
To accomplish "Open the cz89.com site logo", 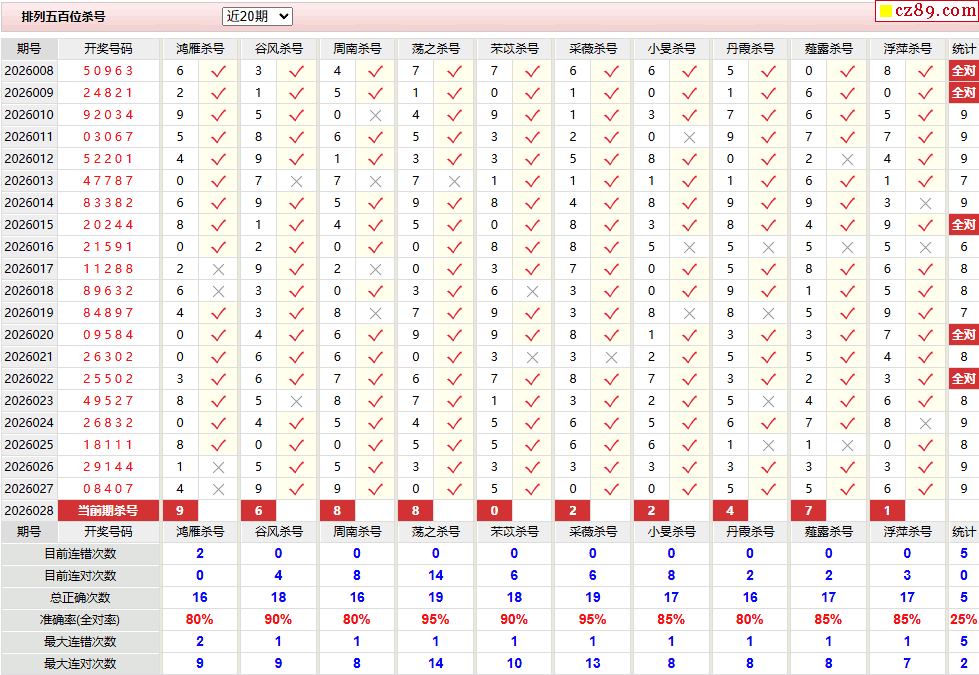I will coord(927,11).
